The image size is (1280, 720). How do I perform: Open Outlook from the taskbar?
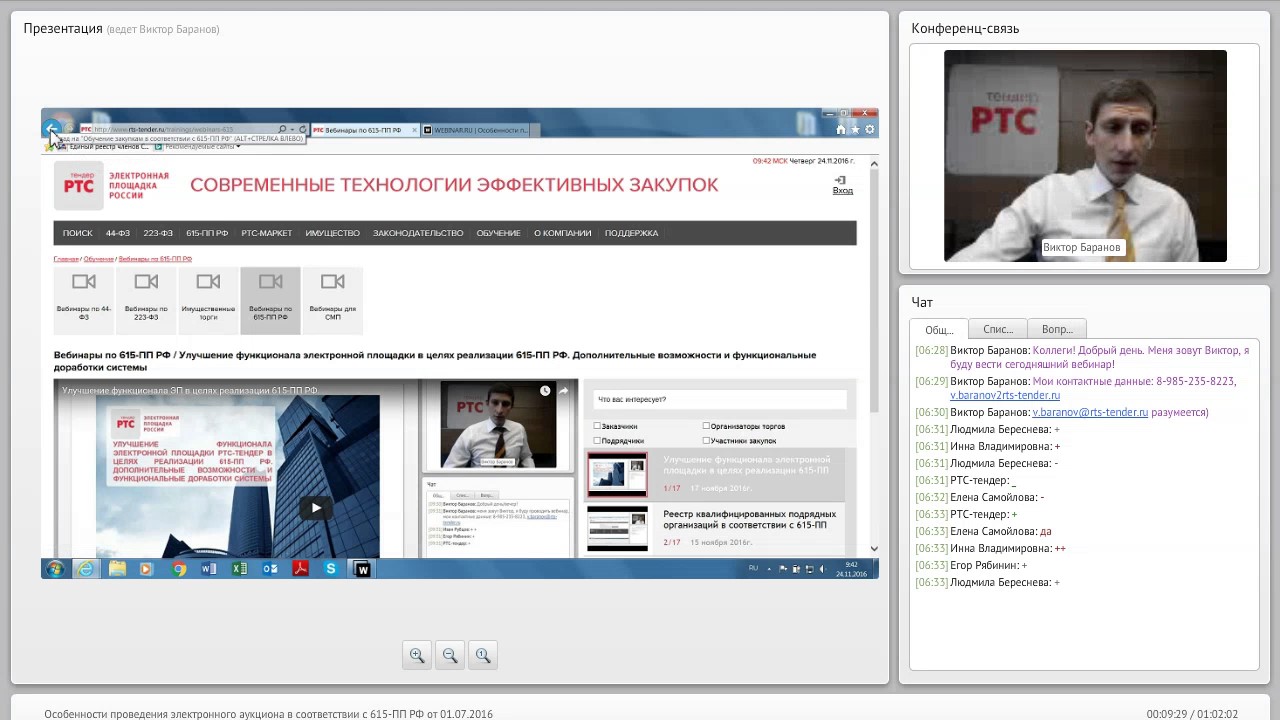[x=270, y=569]
